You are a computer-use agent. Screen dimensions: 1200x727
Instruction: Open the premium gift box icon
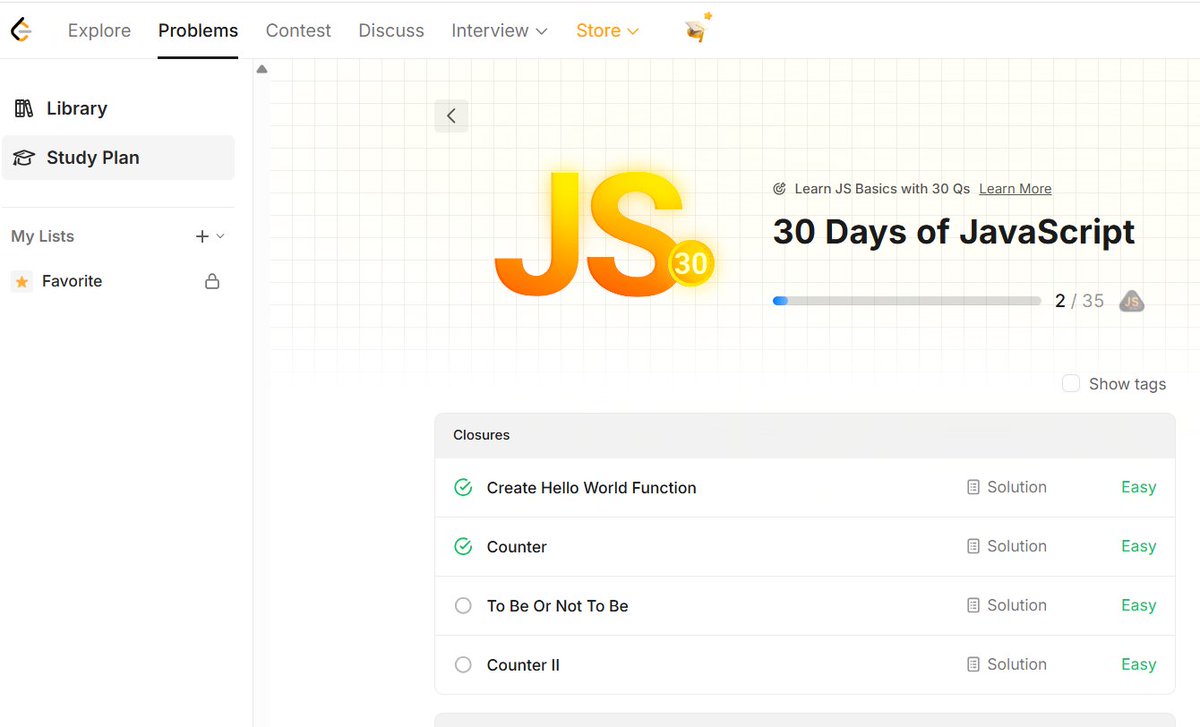click(699, 29)
